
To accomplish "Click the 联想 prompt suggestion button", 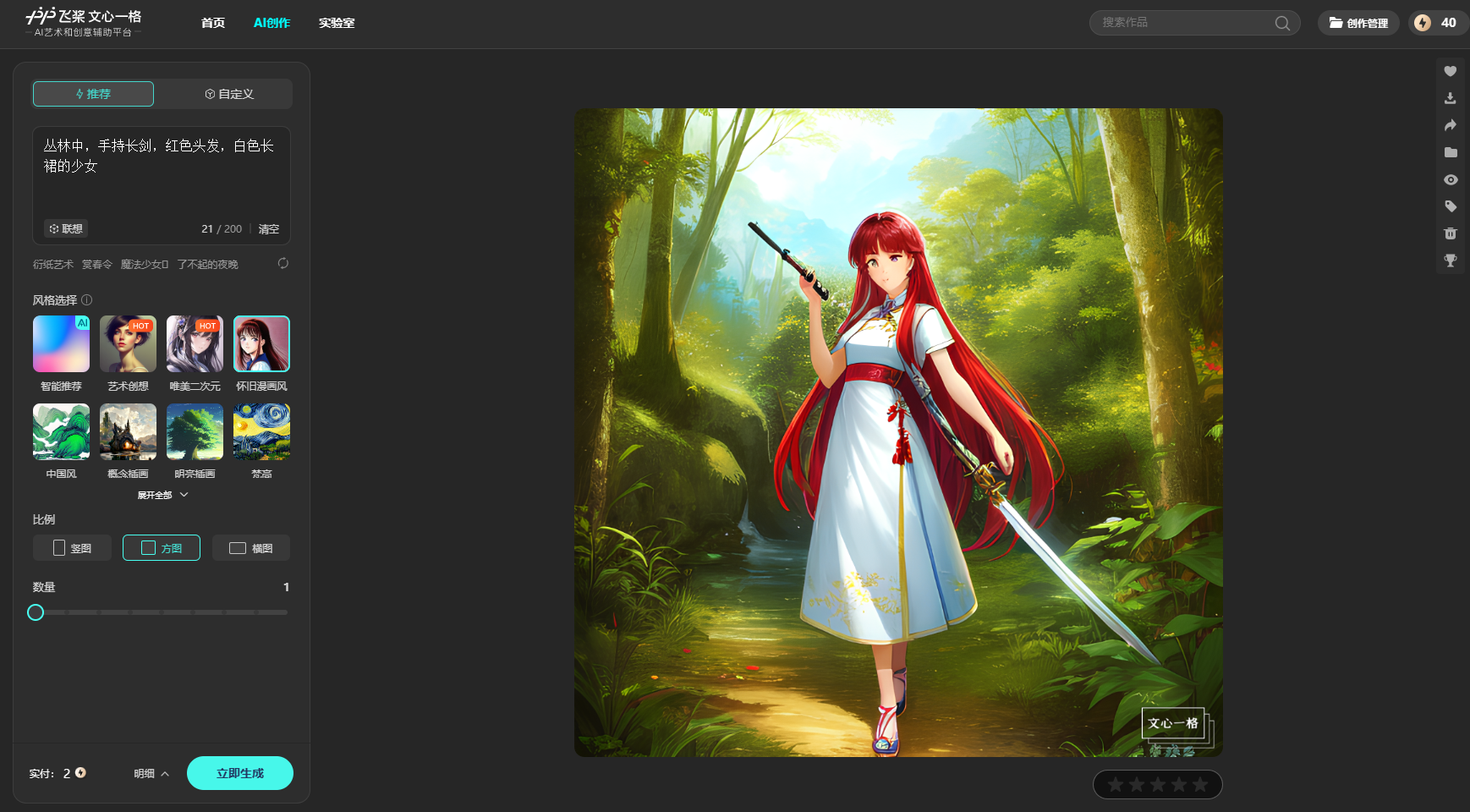I will [x=66, y=228].
